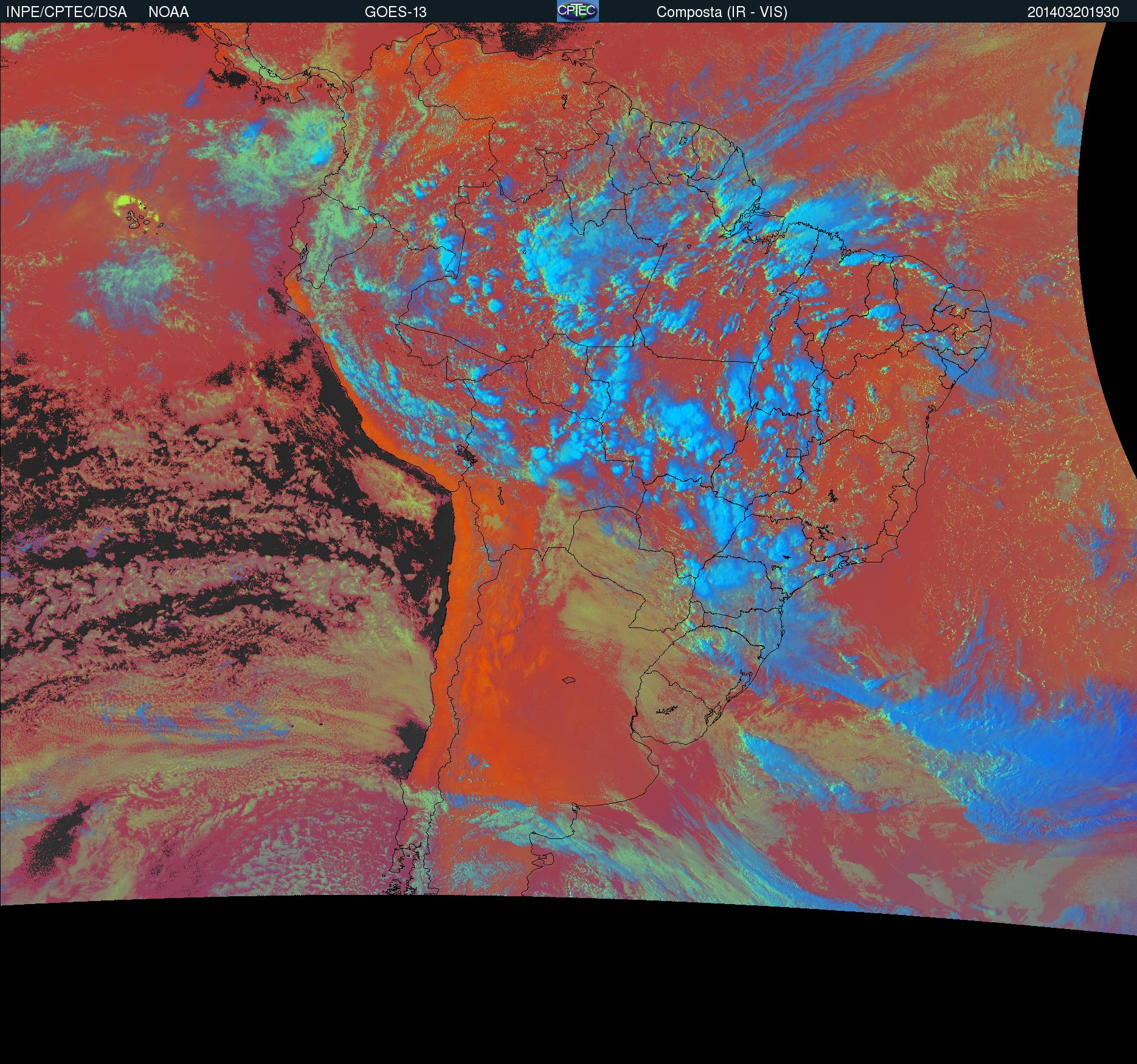This screenshot has width=1137, height=1064.
Task: Click the NOAA label in the header
Action: click(x=168, y=12)
